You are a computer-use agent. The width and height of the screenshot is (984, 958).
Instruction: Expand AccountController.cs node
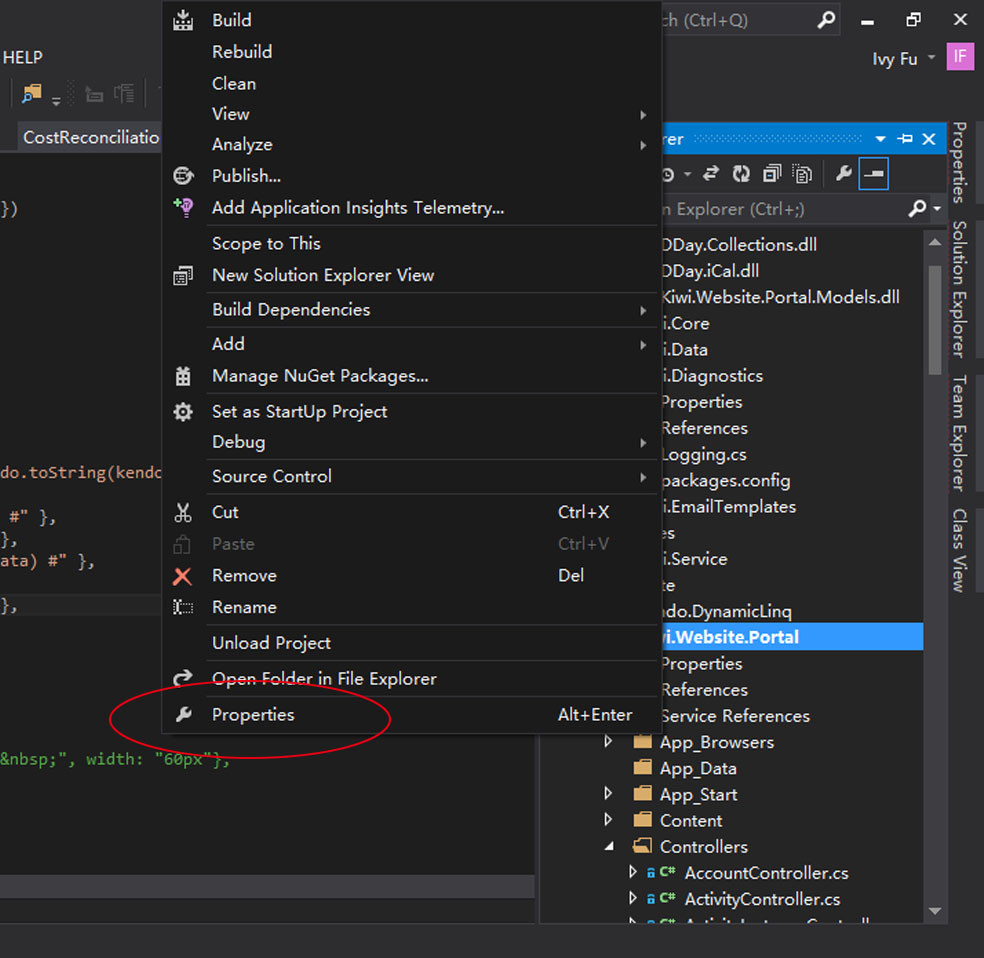pos(633,871)
